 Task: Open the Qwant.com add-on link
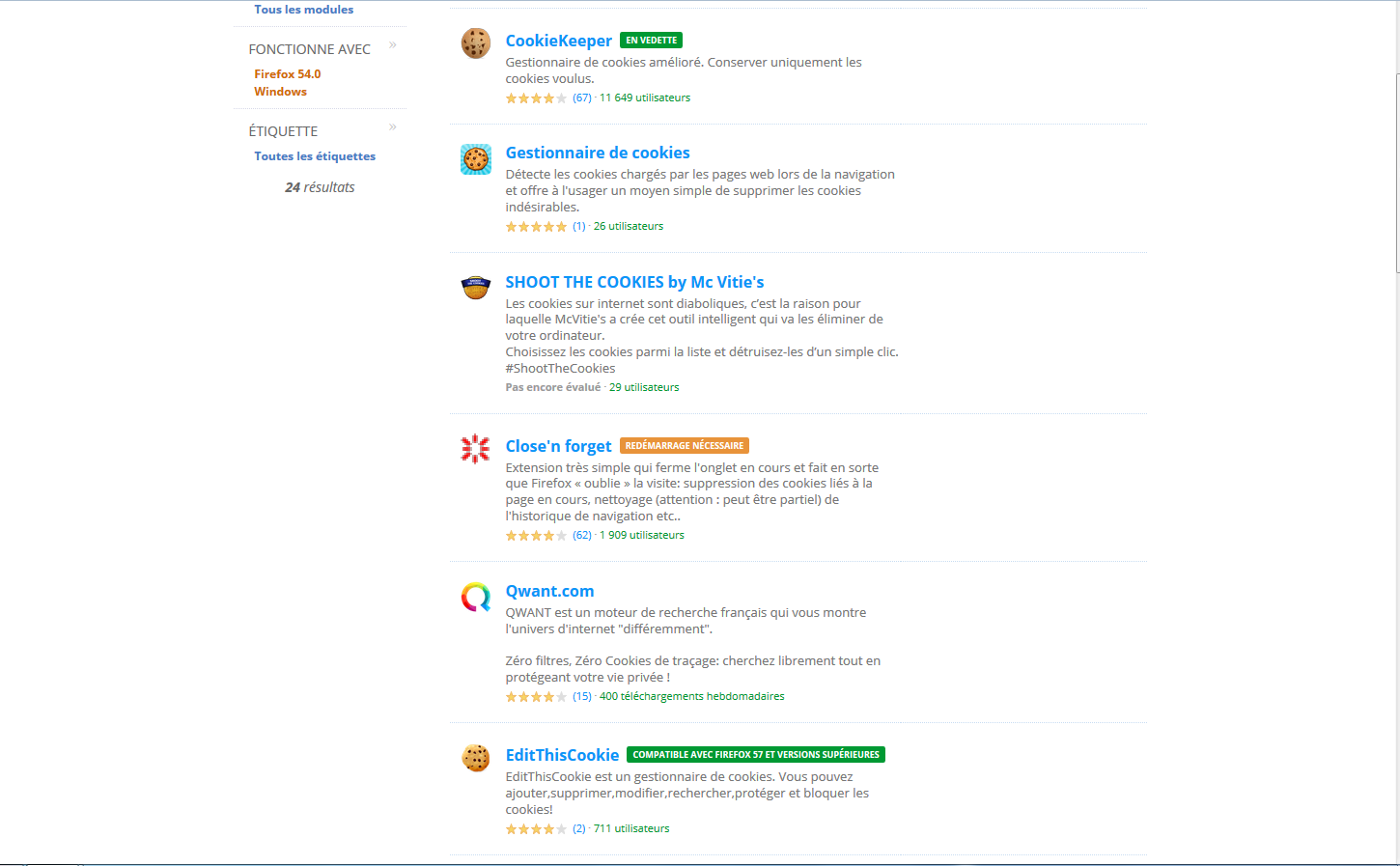tap(549, 591)
